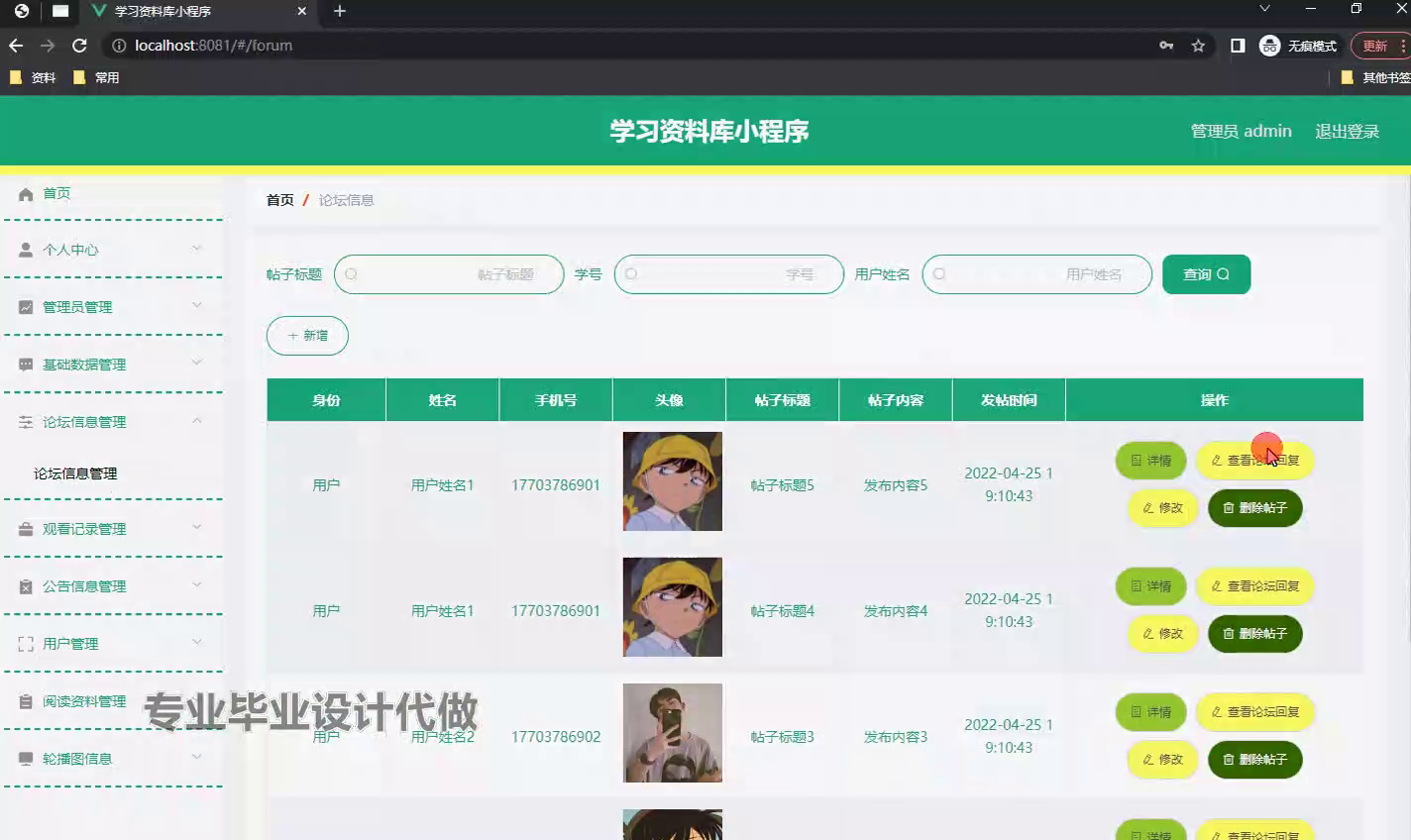1411x840 pixels.
Task: Focus the 用户姓名 search input field
Action: point(1037,274)
